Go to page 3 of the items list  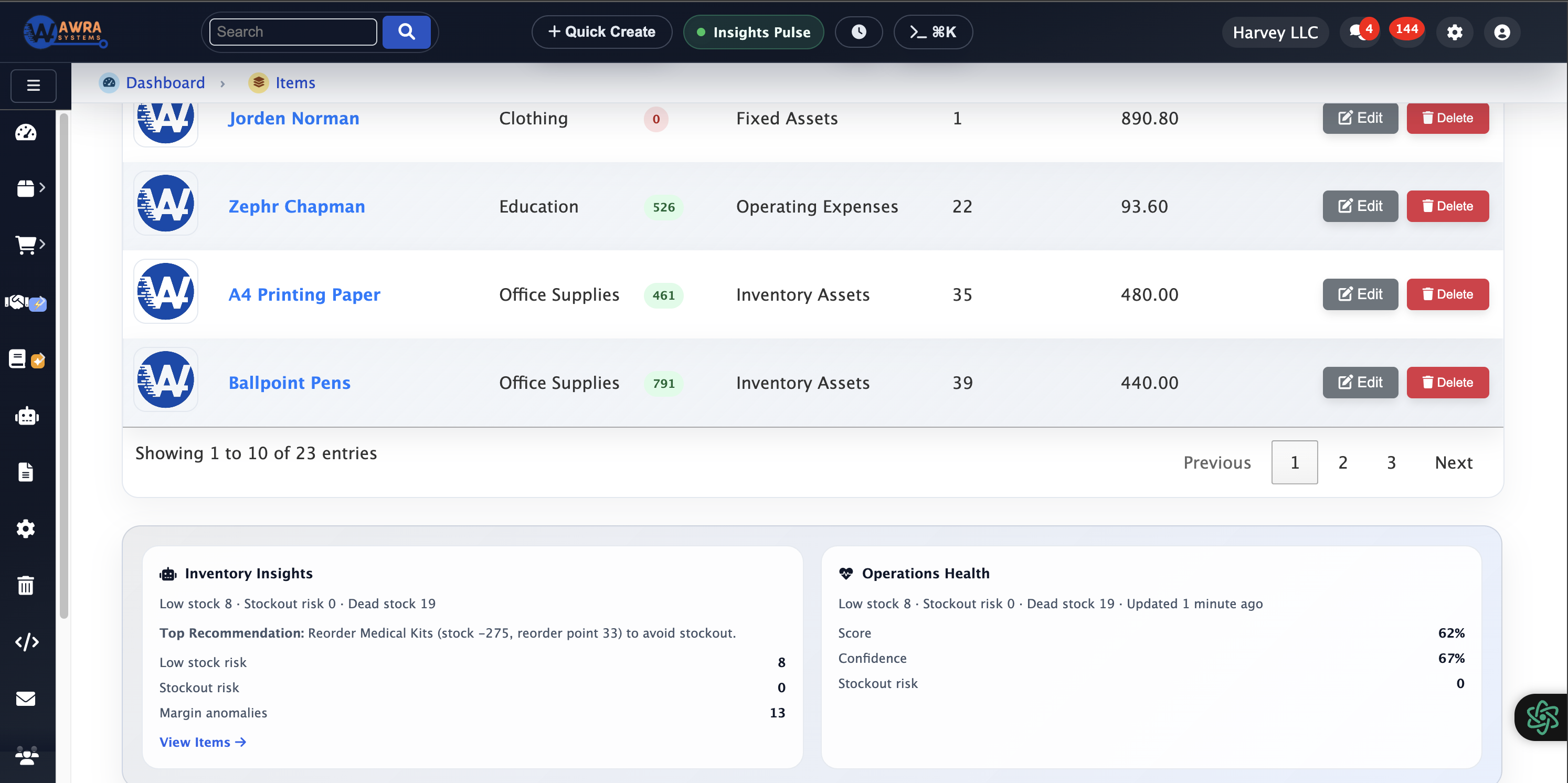point(1391,462)
